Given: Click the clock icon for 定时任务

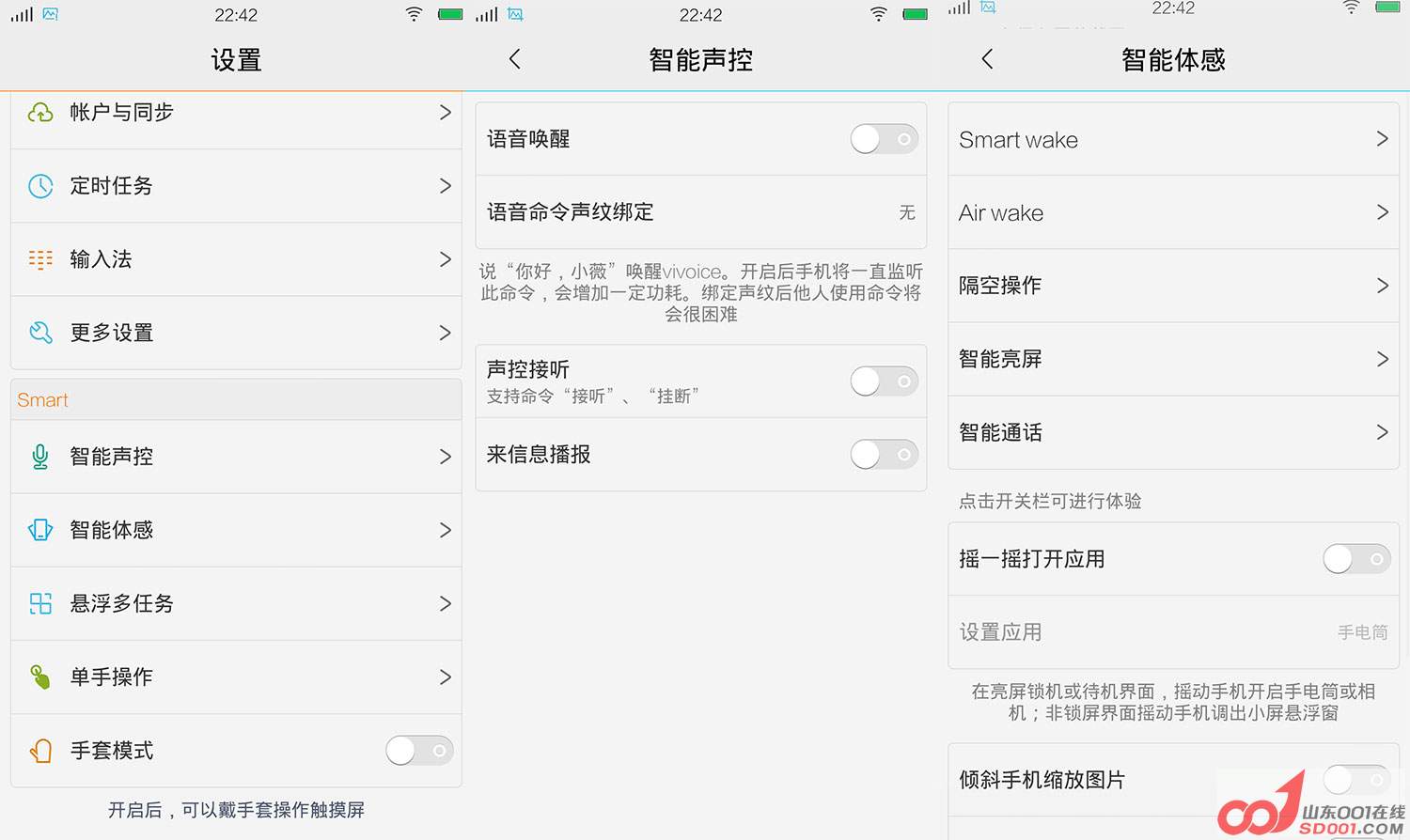Looking at the screenshot, I should pyautogui.click(x=40, y=186).
